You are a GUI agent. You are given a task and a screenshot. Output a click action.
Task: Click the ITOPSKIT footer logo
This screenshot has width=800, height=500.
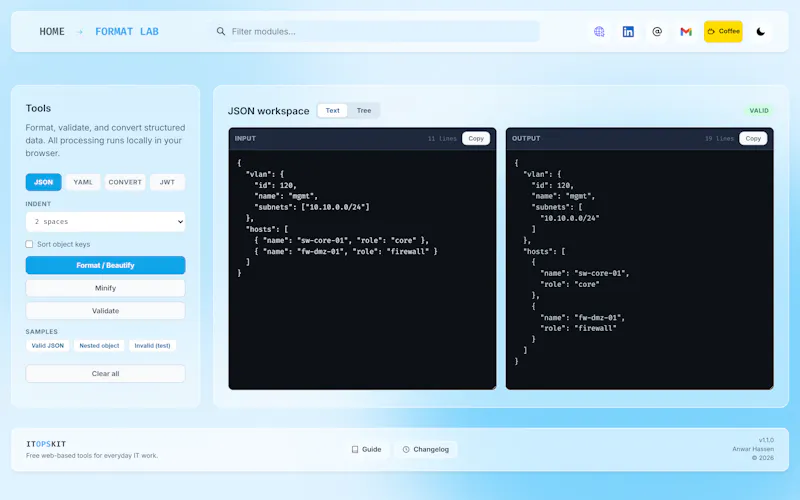46,444
